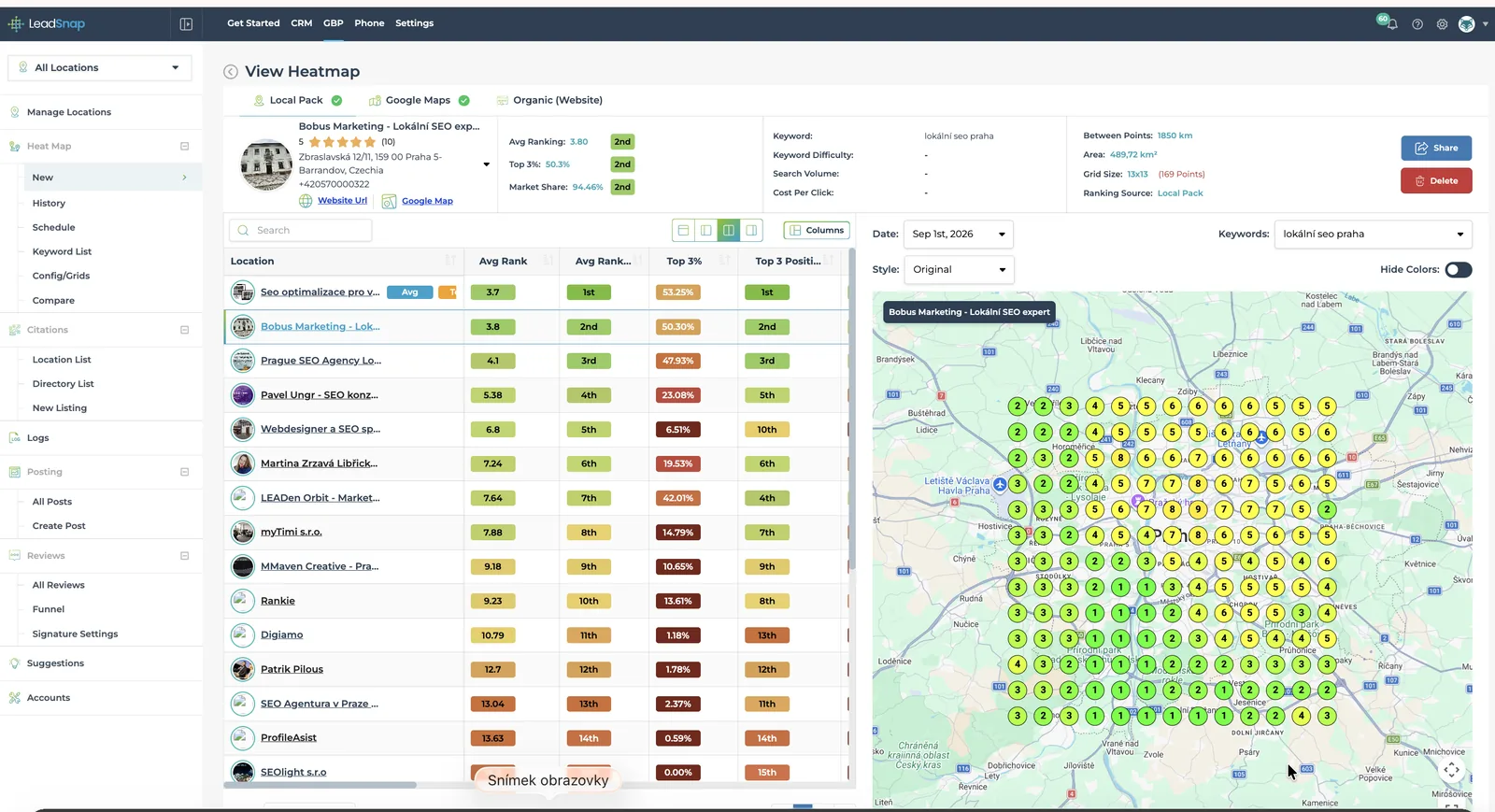This screenshot has height=812, width=1495.
Task: Open the Style Original dropdown
Action: pyautogui.click(x=959, y=270)
